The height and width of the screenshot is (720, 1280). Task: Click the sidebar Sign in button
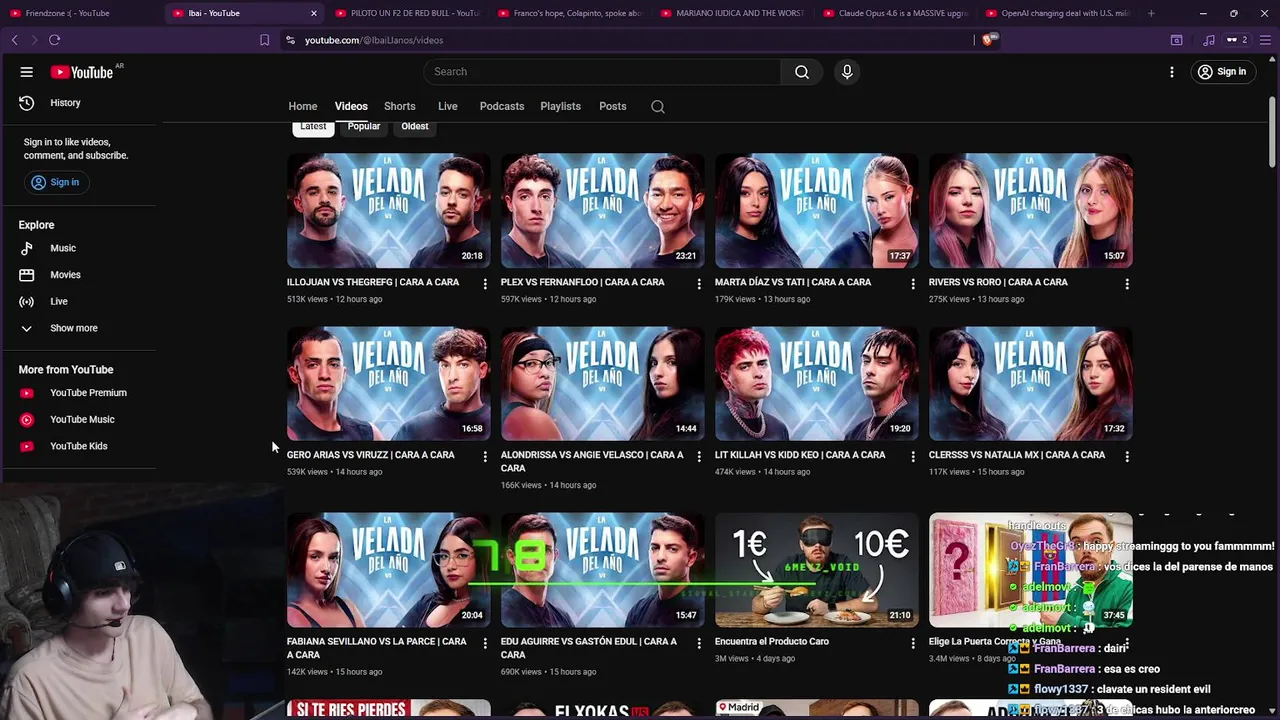click(x=56, y=182)
